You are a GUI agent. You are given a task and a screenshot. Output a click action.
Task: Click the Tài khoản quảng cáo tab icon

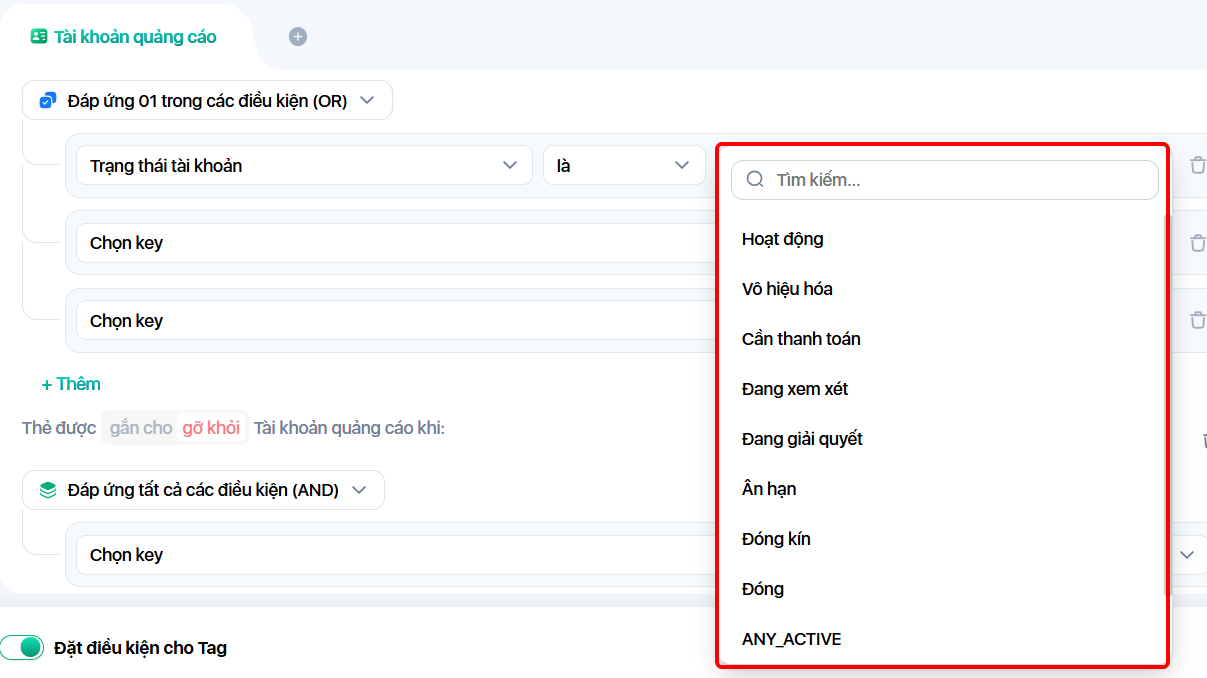(x=39, y=37)
